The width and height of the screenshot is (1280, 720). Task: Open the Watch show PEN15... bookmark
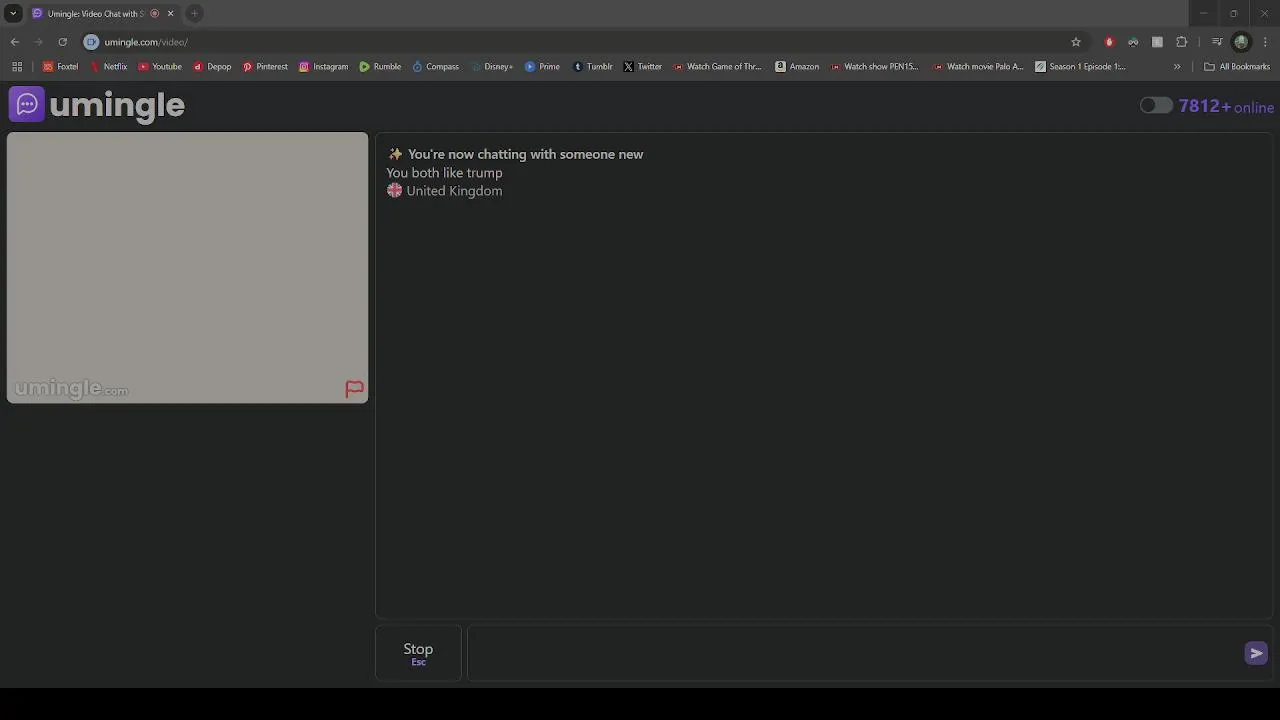[x=875, y=67]
